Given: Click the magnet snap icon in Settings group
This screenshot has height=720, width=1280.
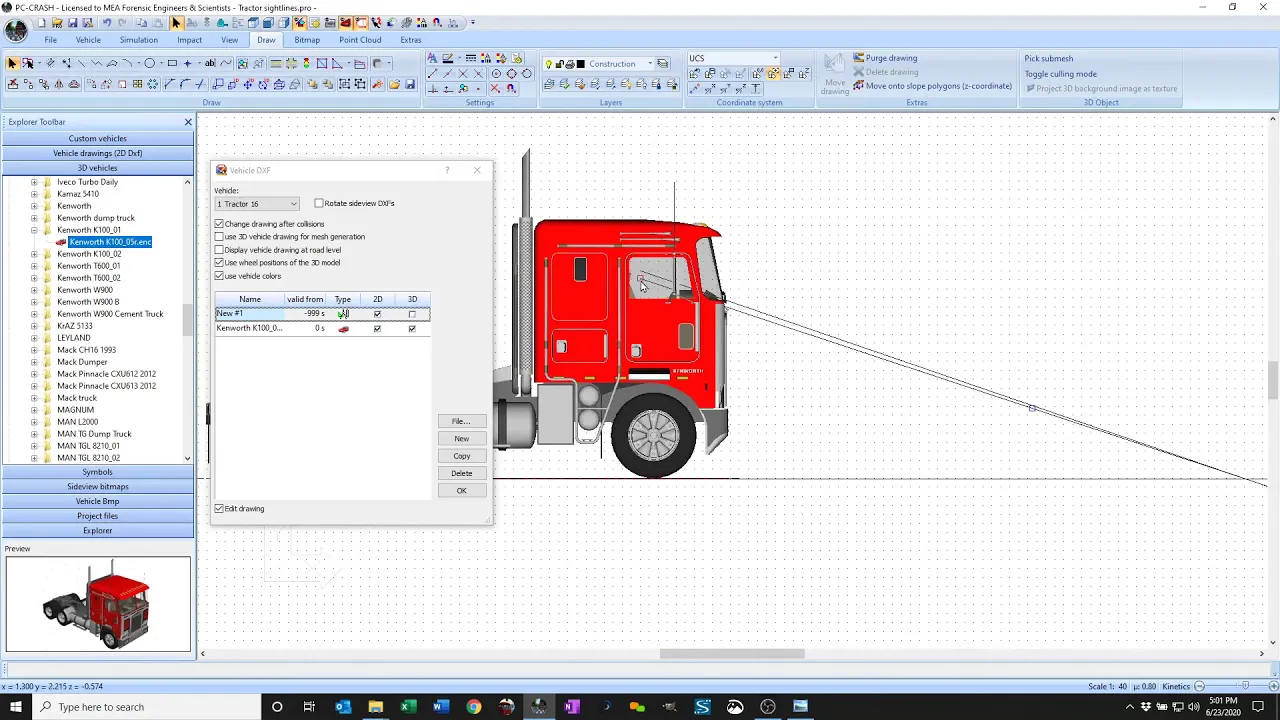Looking at the screenshot, I should [510, 88].
